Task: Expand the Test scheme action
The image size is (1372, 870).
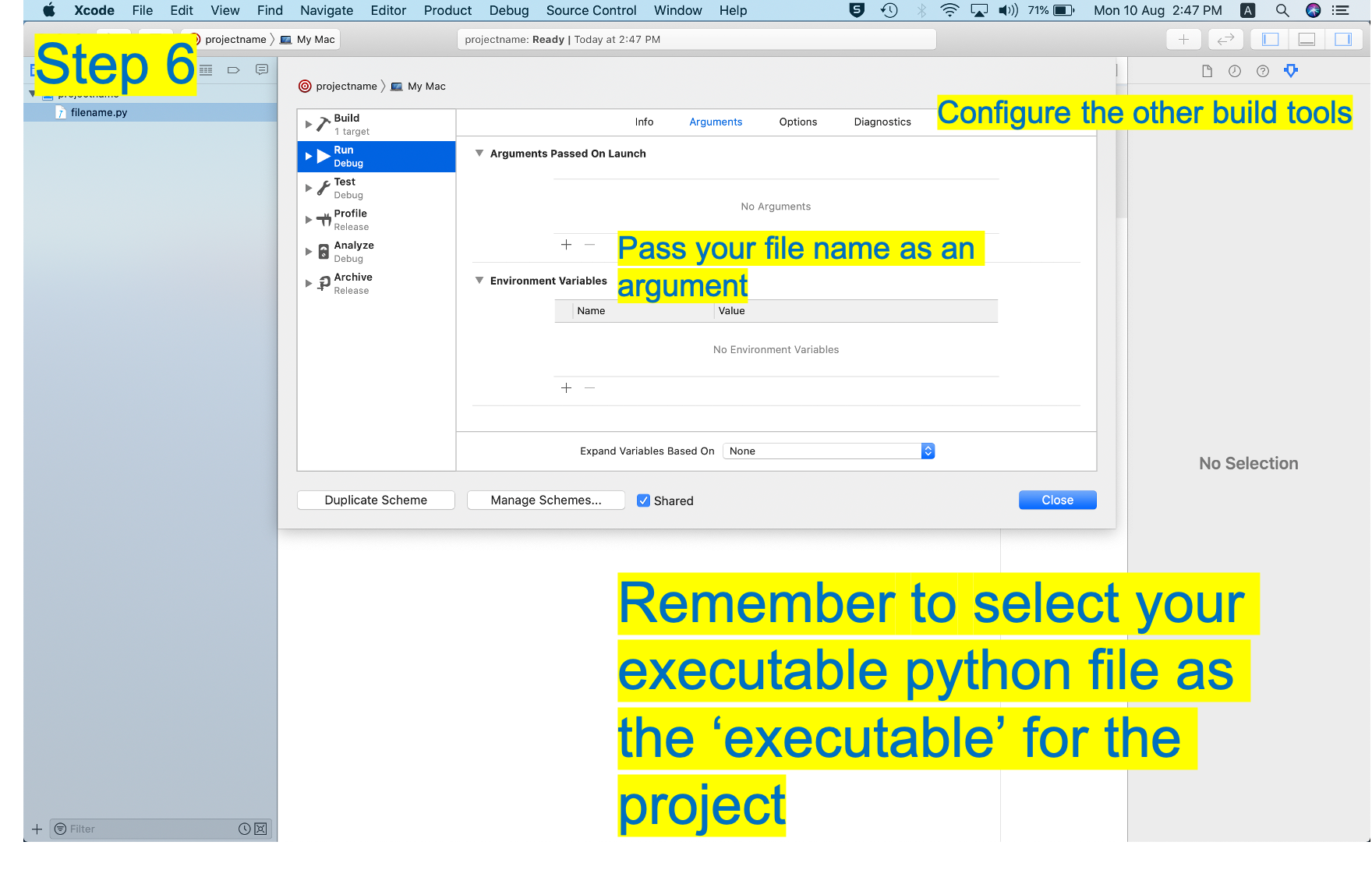Action: pyautogui.click(x=309, y=188)
